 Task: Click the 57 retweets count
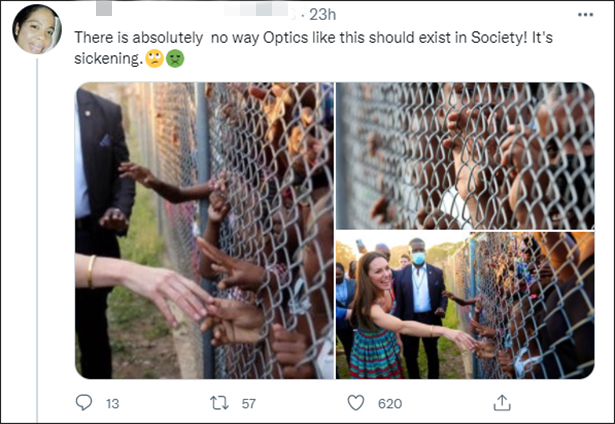pyautogui.click(x=247, y=404)
